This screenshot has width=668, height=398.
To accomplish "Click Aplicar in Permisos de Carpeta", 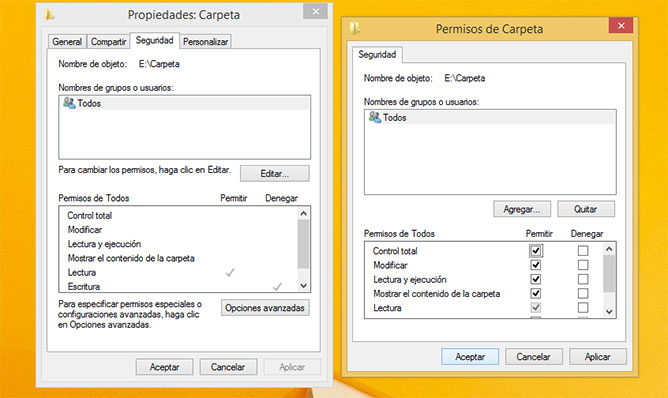I will tap(597, 357).
